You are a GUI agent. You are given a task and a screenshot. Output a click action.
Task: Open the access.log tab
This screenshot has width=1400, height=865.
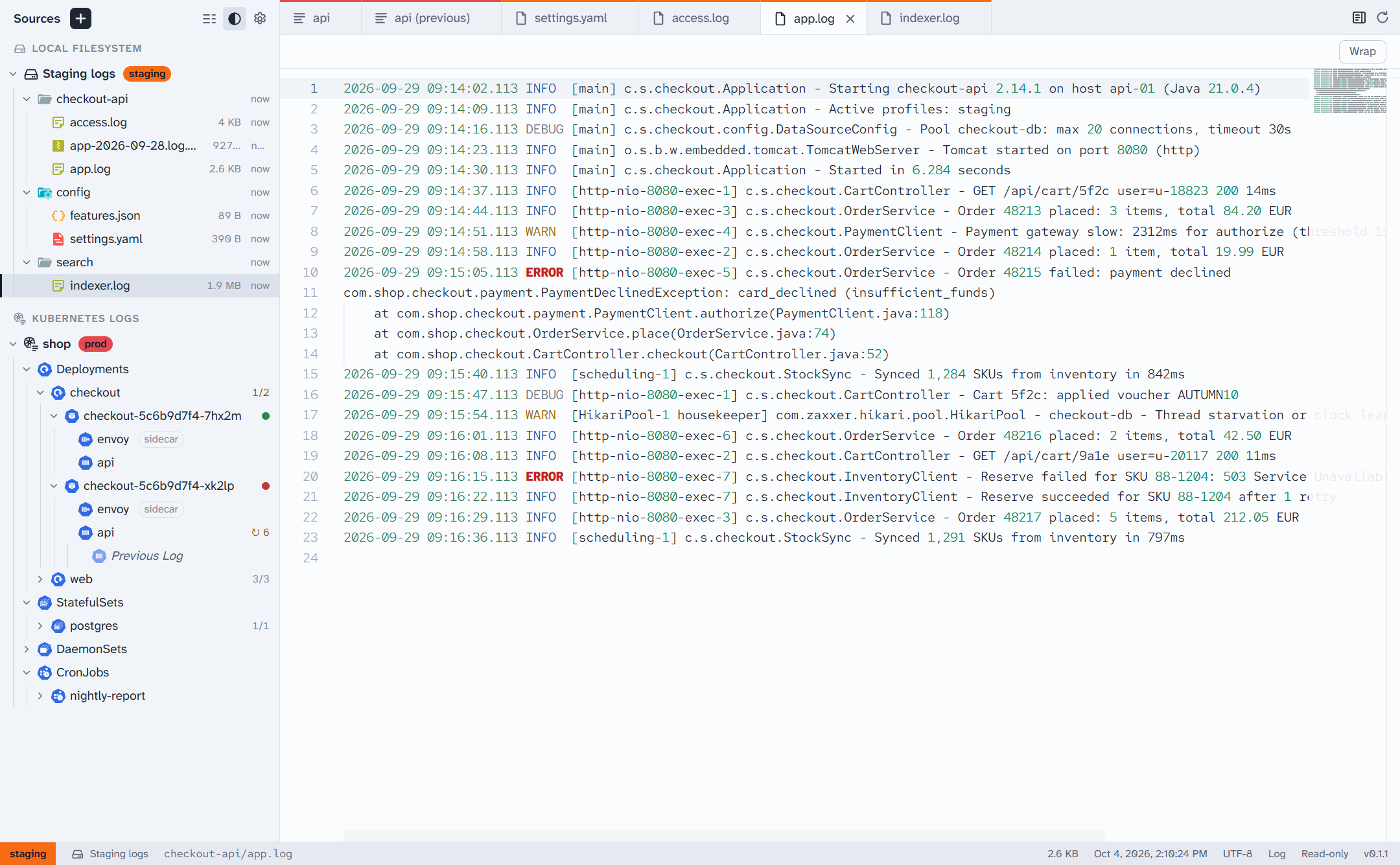(700, 18)
